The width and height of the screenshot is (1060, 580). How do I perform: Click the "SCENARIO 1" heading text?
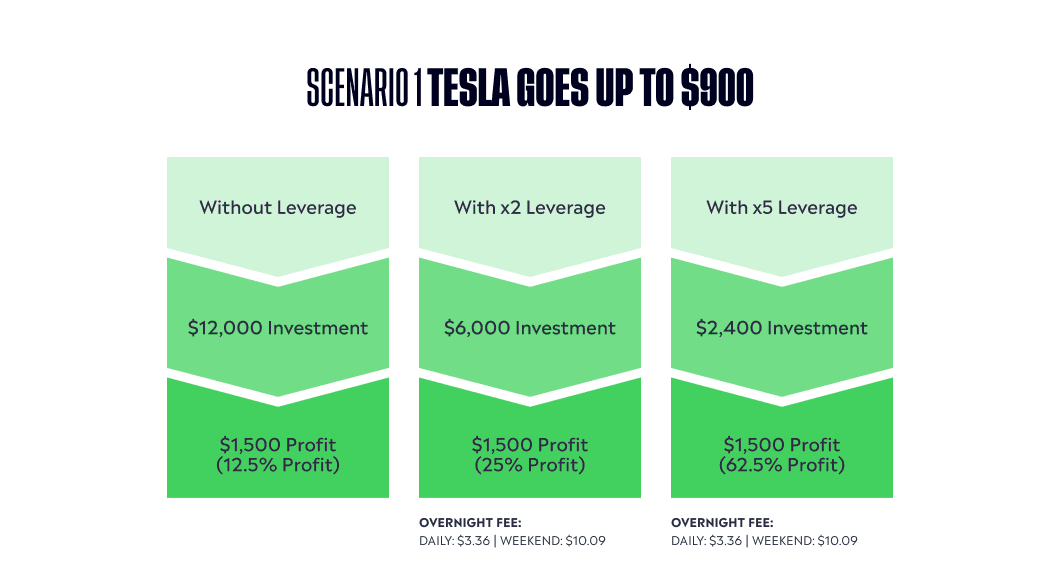point(364,89)
